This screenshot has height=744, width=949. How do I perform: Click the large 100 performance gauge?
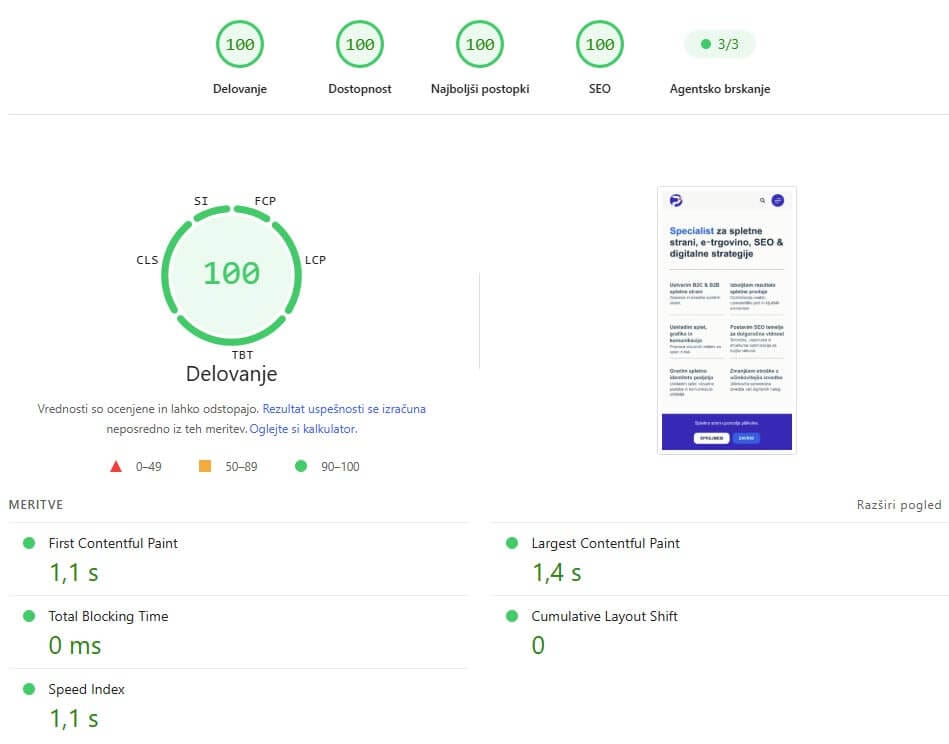tap(231, 274)
